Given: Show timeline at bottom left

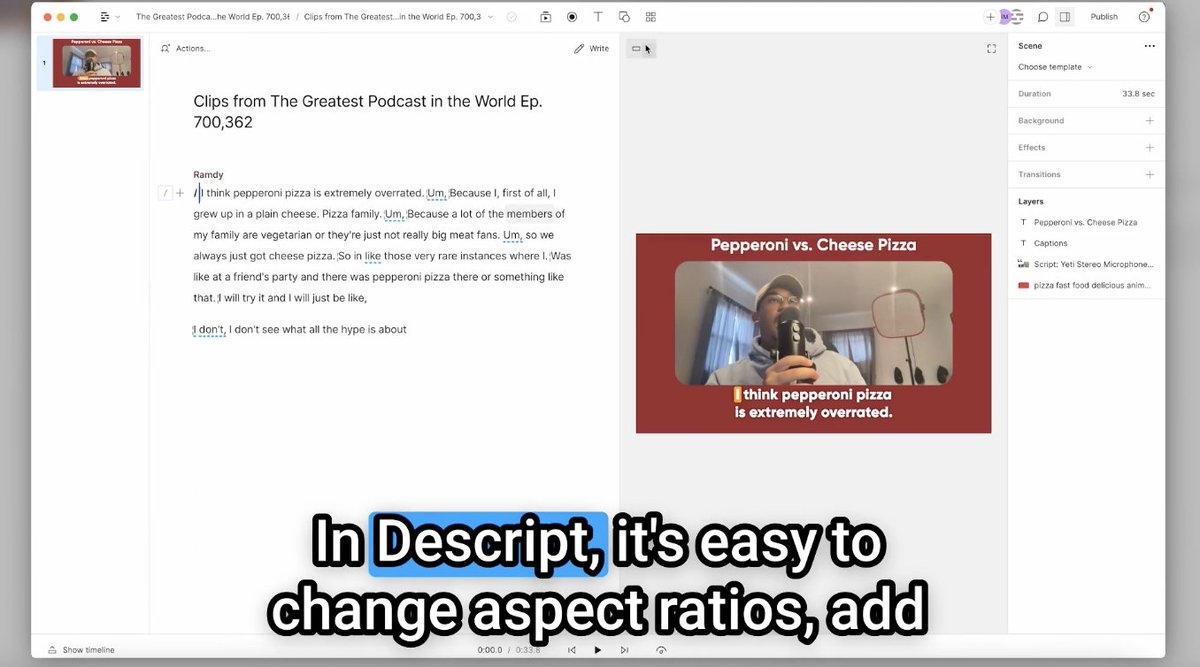Looking at the screenshot, I should pyautogui.click(x=81, y=650).
